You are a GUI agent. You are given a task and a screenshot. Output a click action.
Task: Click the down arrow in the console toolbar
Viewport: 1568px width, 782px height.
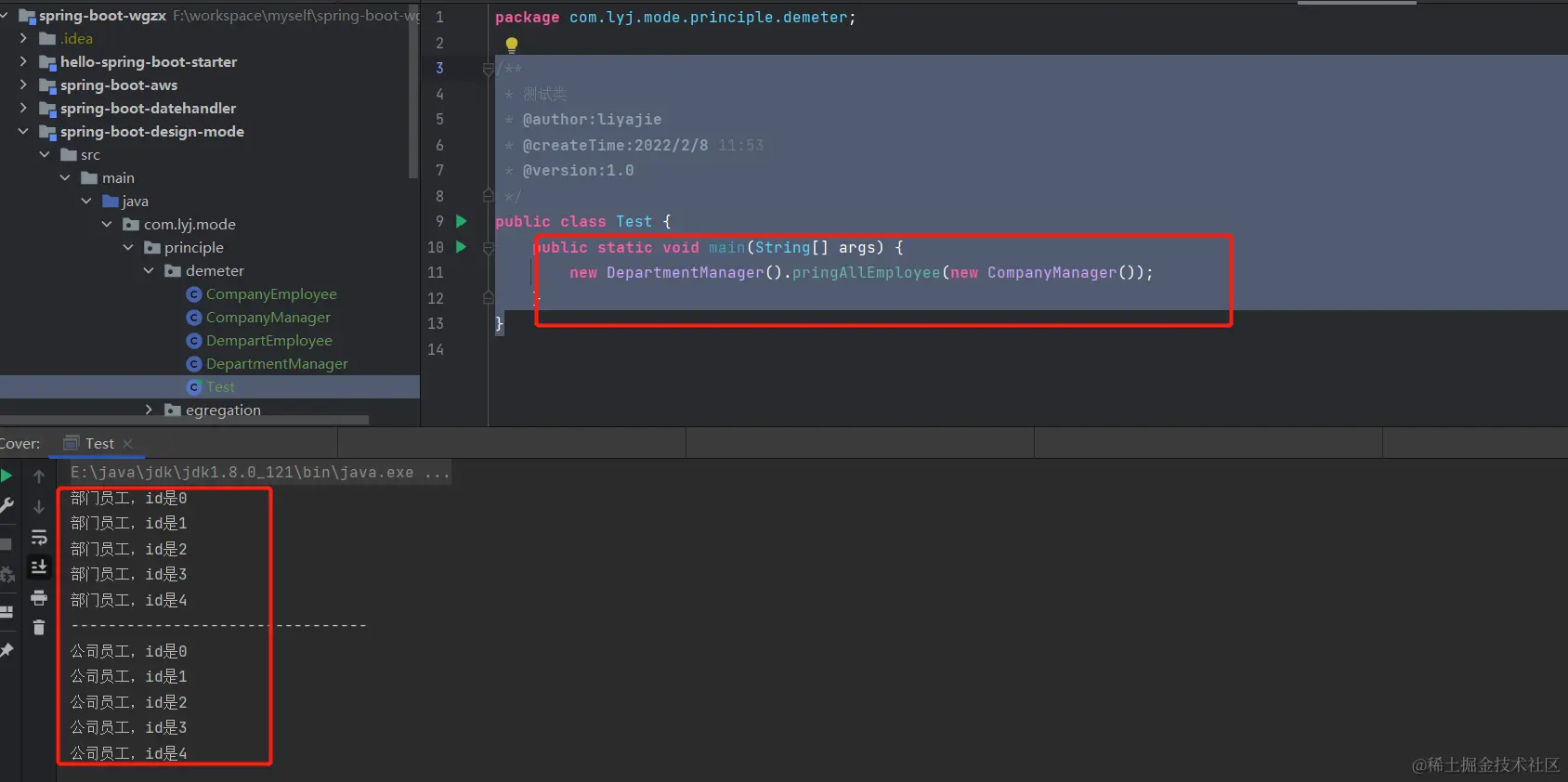pos(39,507)
